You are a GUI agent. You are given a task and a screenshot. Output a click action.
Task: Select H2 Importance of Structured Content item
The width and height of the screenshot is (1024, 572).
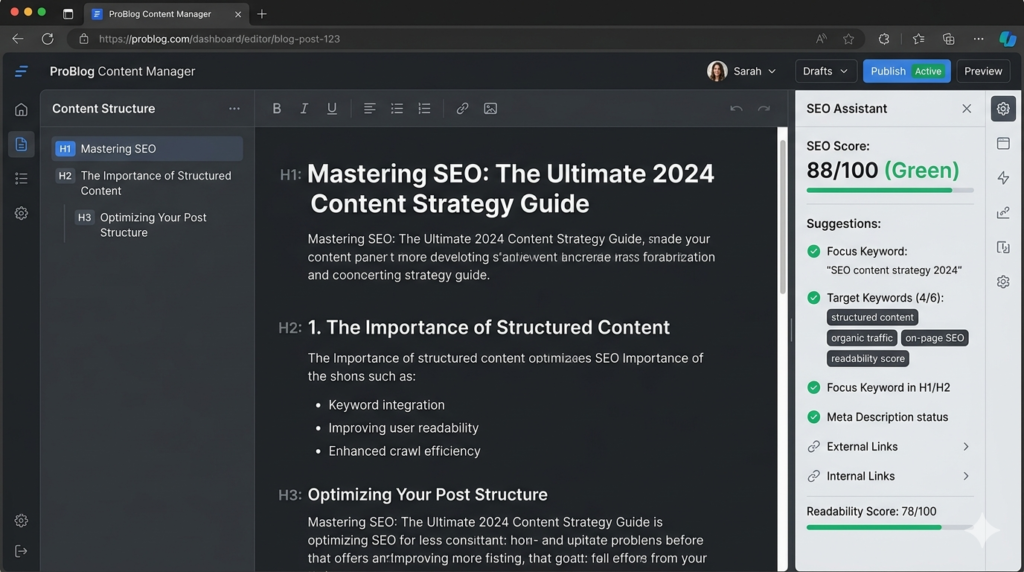point(147,183)
